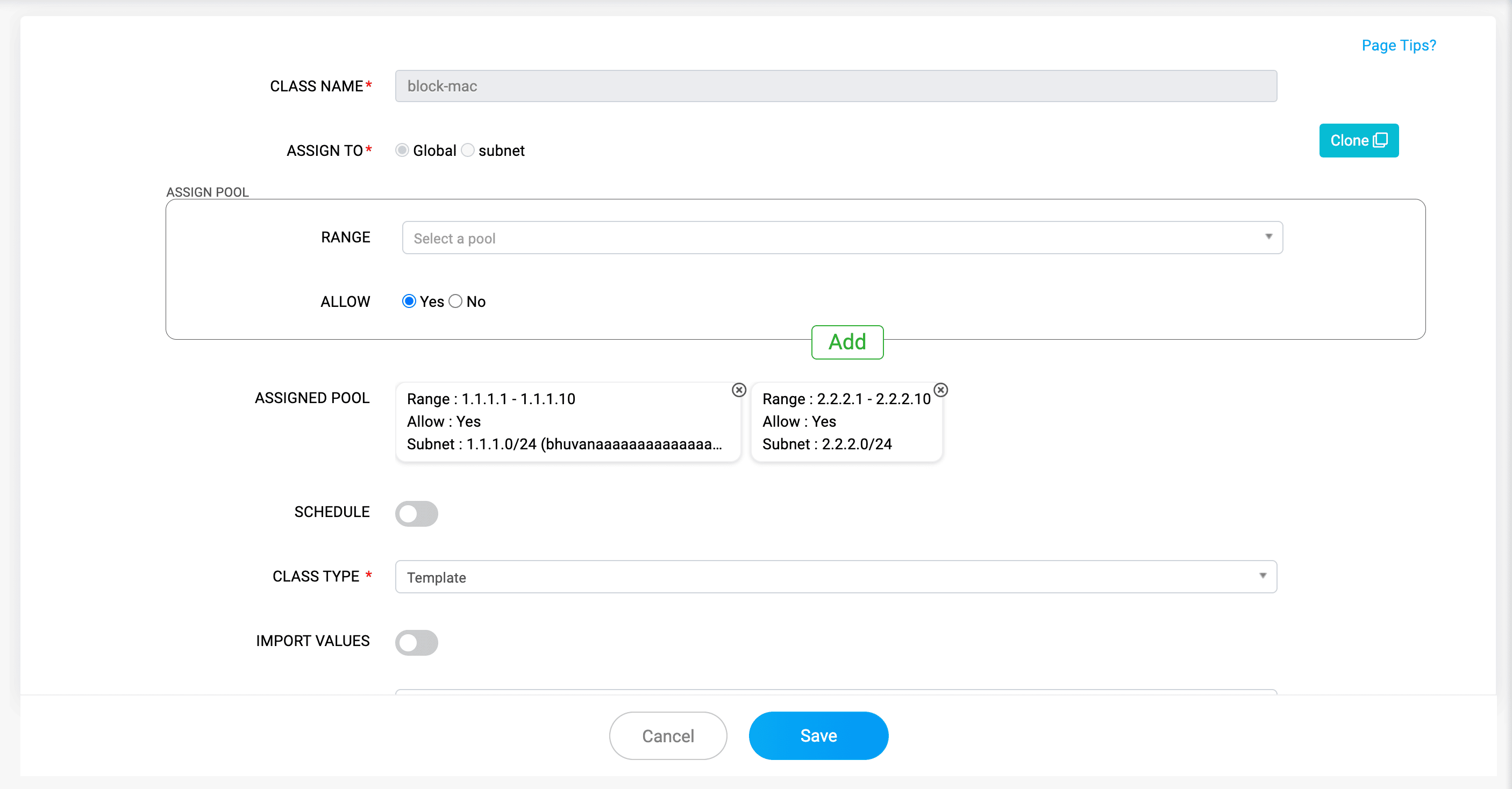Enable the Schedule toggle switch
Screen dimensions: 1512x789
tap(416, 513)
